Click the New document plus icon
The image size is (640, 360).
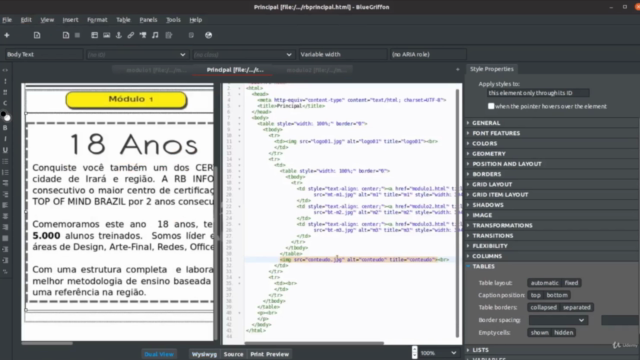(7, 35)
